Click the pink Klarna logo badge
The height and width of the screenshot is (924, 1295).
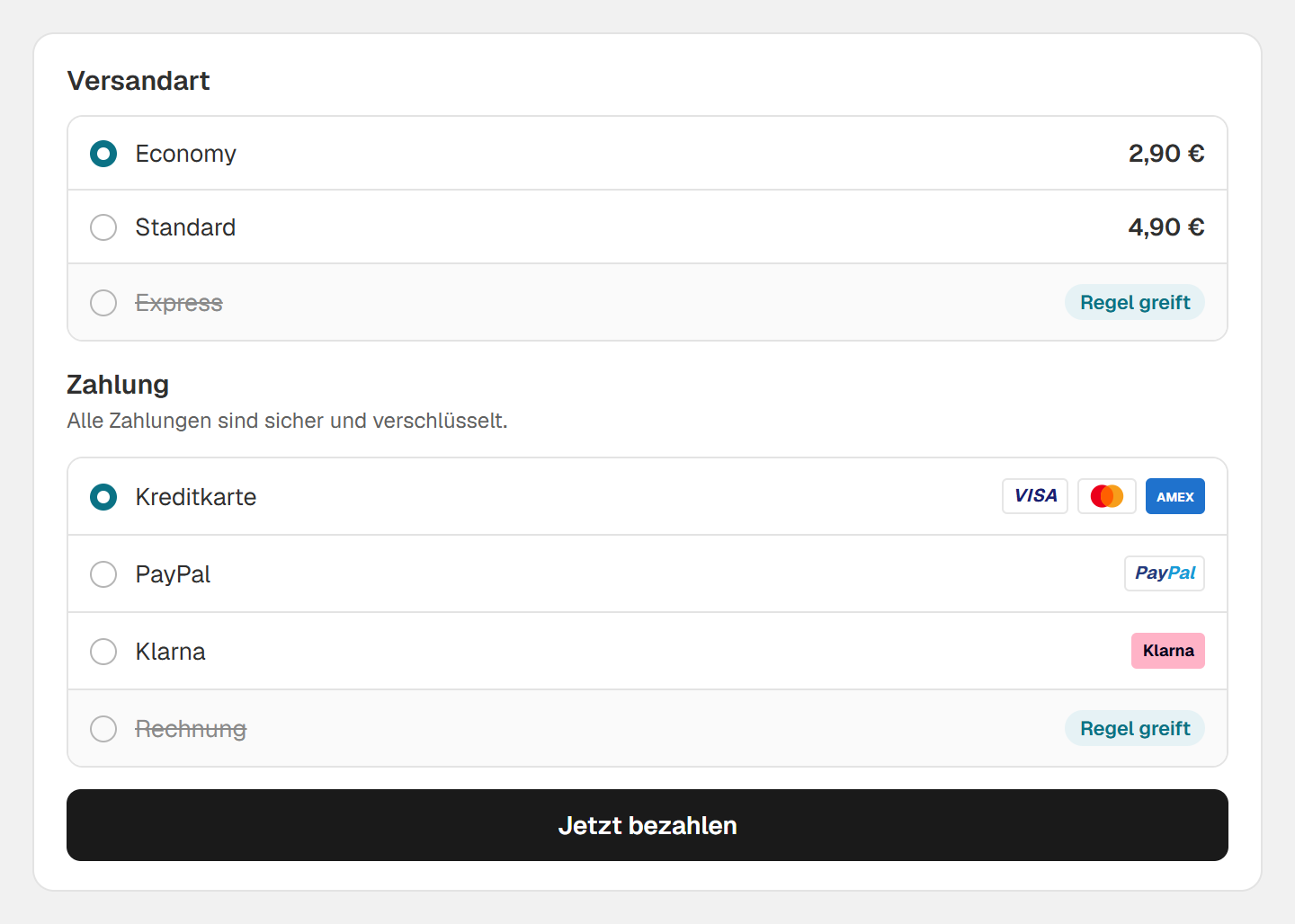(1168, 651)
